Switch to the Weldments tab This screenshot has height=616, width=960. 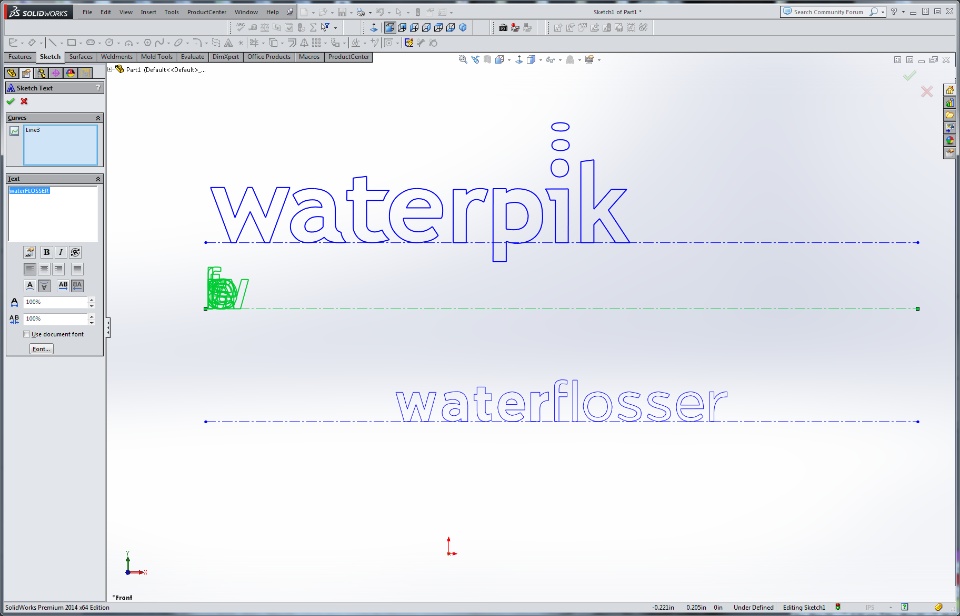click(116, 57)
